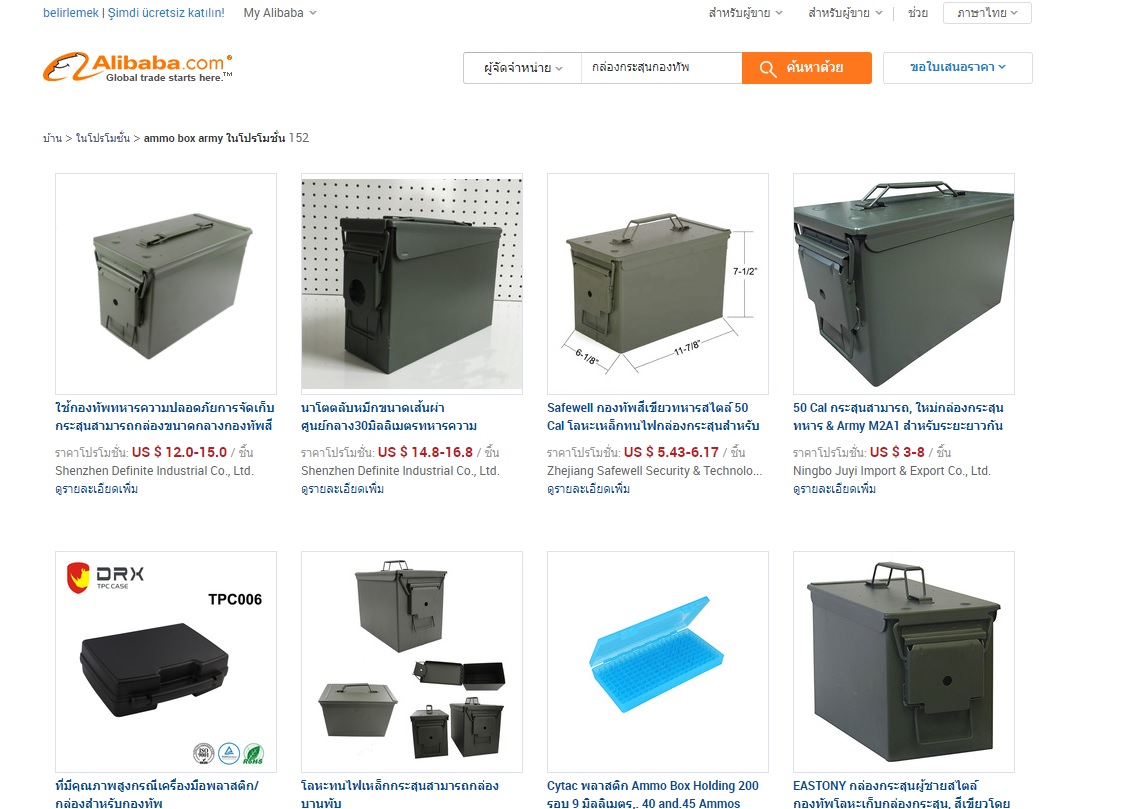Screen dimensions: 1139x809
Task: Open the ammo box image with pegboard background
Action: (x=412, y=284)
